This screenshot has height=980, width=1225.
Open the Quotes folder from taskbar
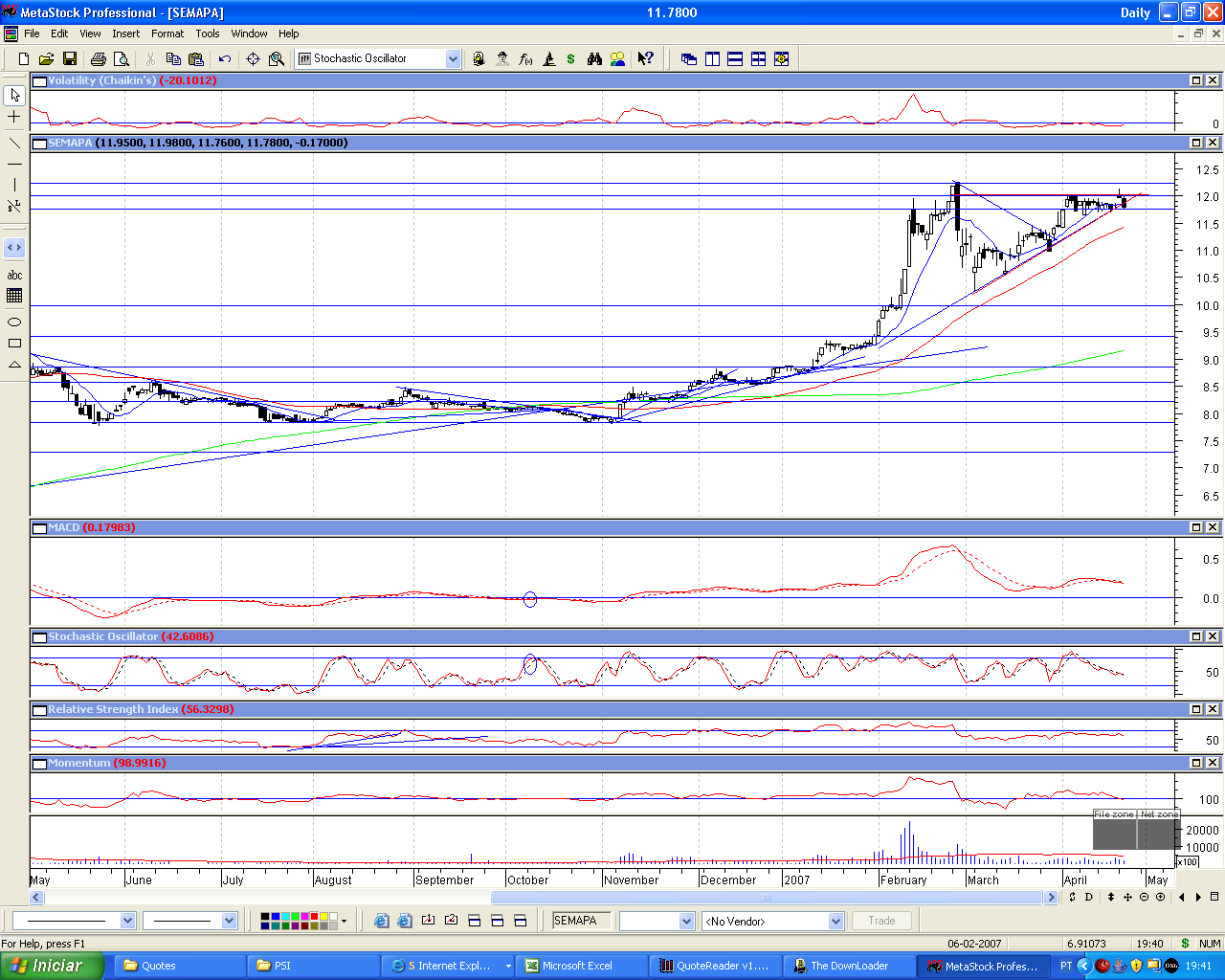coord(179,966)
